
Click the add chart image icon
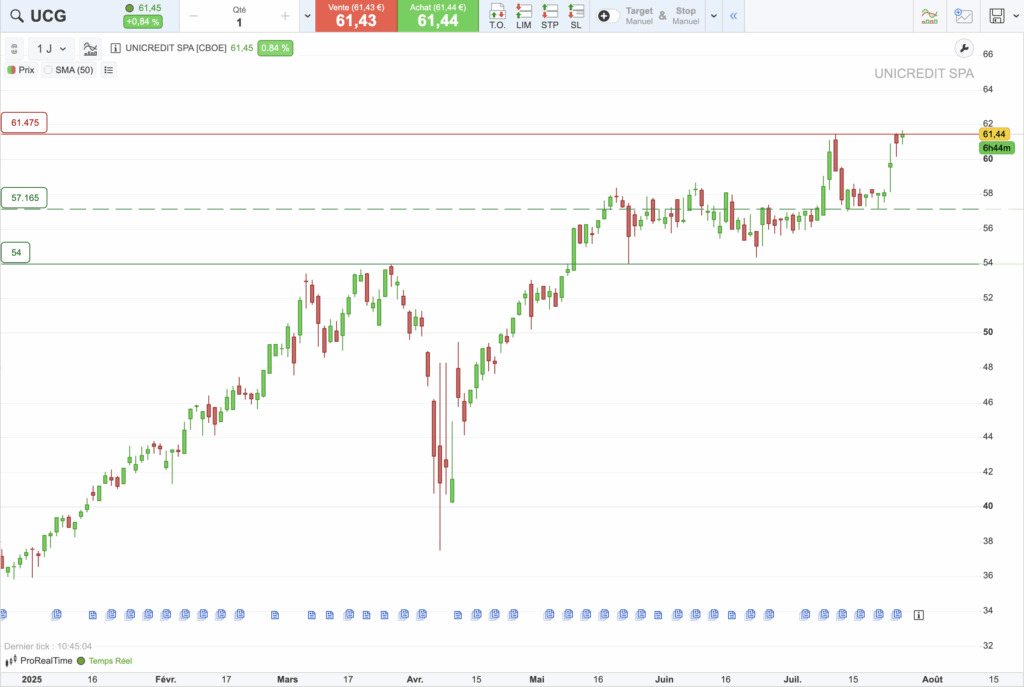point(963,16)
